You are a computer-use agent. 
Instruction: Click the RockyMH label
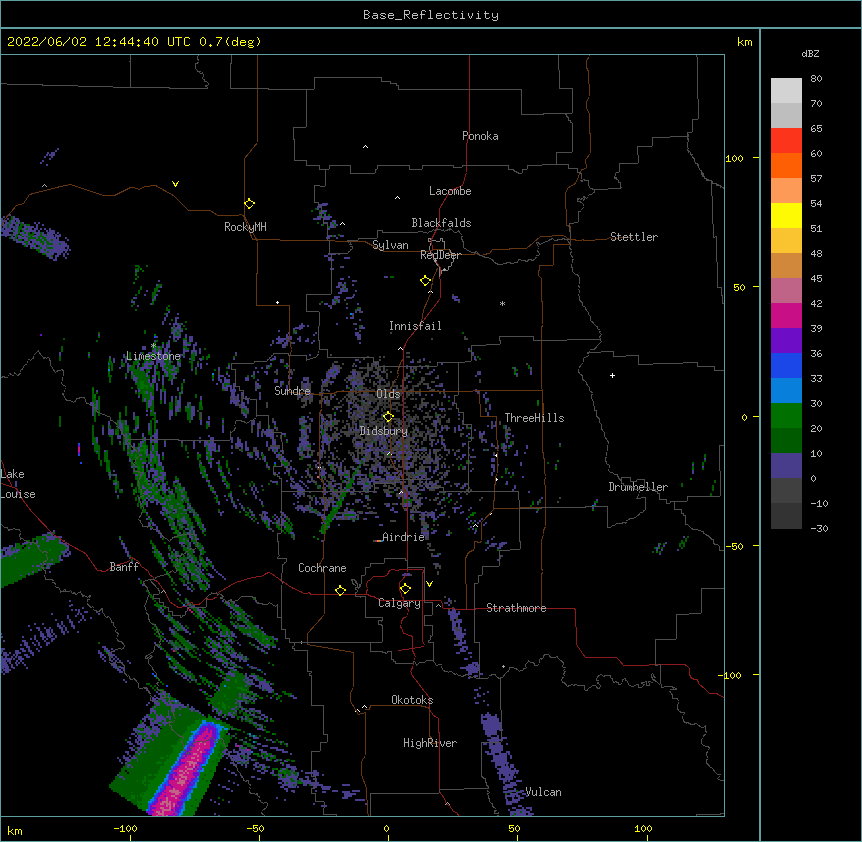[245, 227]
